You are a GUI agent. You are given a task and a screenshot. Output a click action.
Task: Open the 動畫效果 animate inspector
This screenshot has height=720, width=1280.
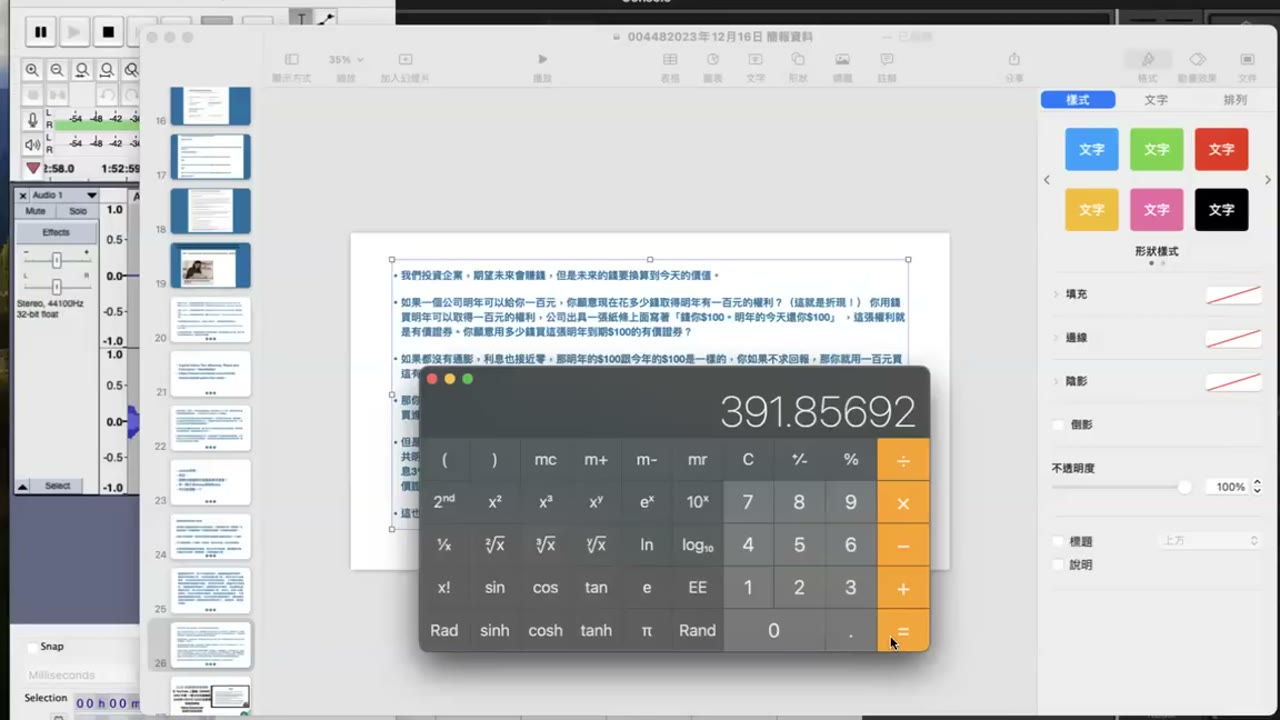[1197, 60]
